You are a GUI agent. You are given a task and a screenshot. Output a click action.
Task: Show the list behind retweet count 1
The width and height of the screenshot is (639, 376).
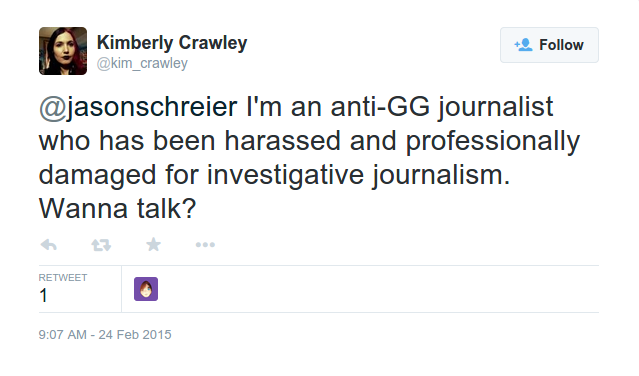pos(43,295)
